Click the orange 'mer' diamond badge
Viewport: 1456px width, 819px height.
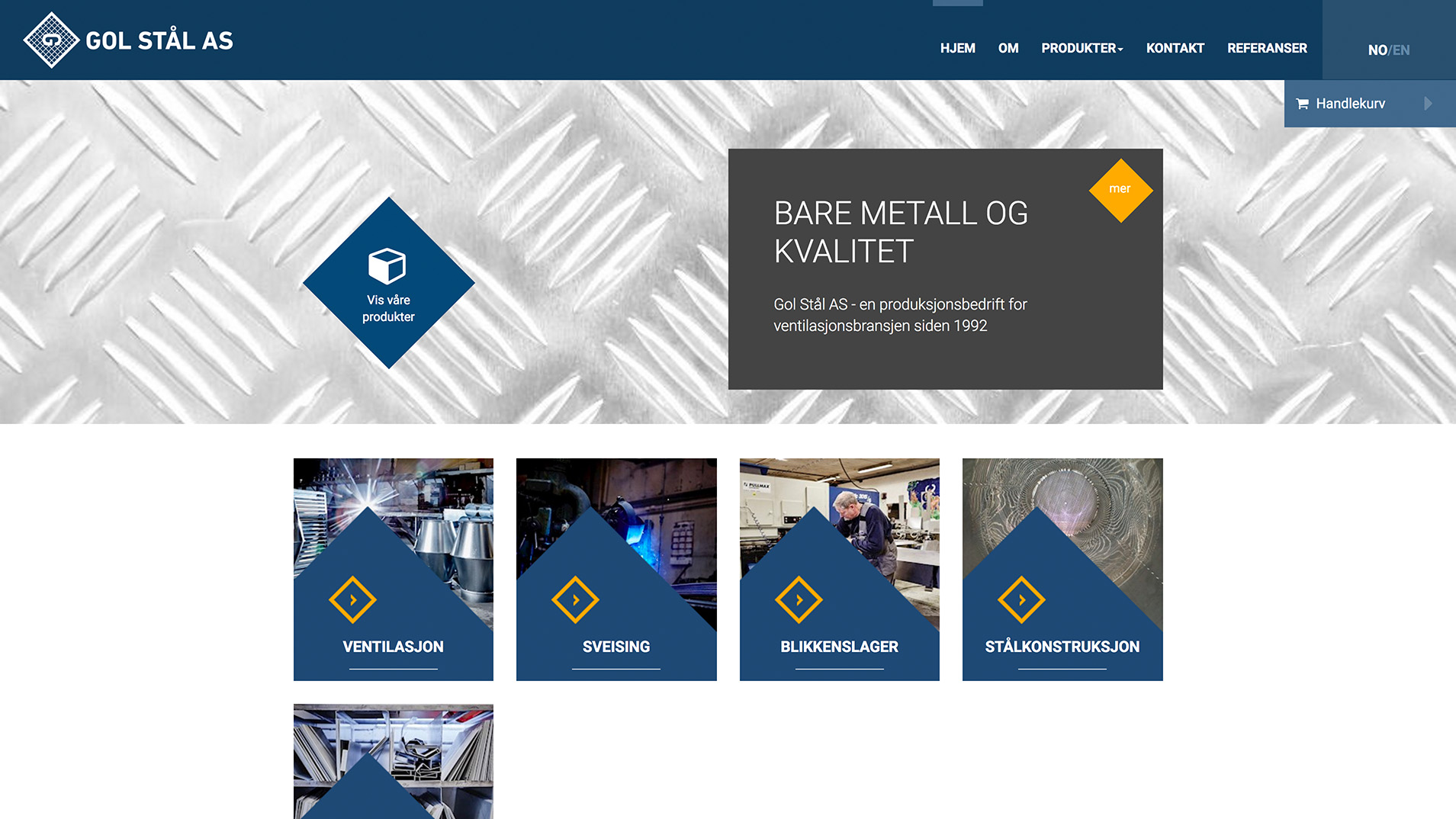(1120, 190)
